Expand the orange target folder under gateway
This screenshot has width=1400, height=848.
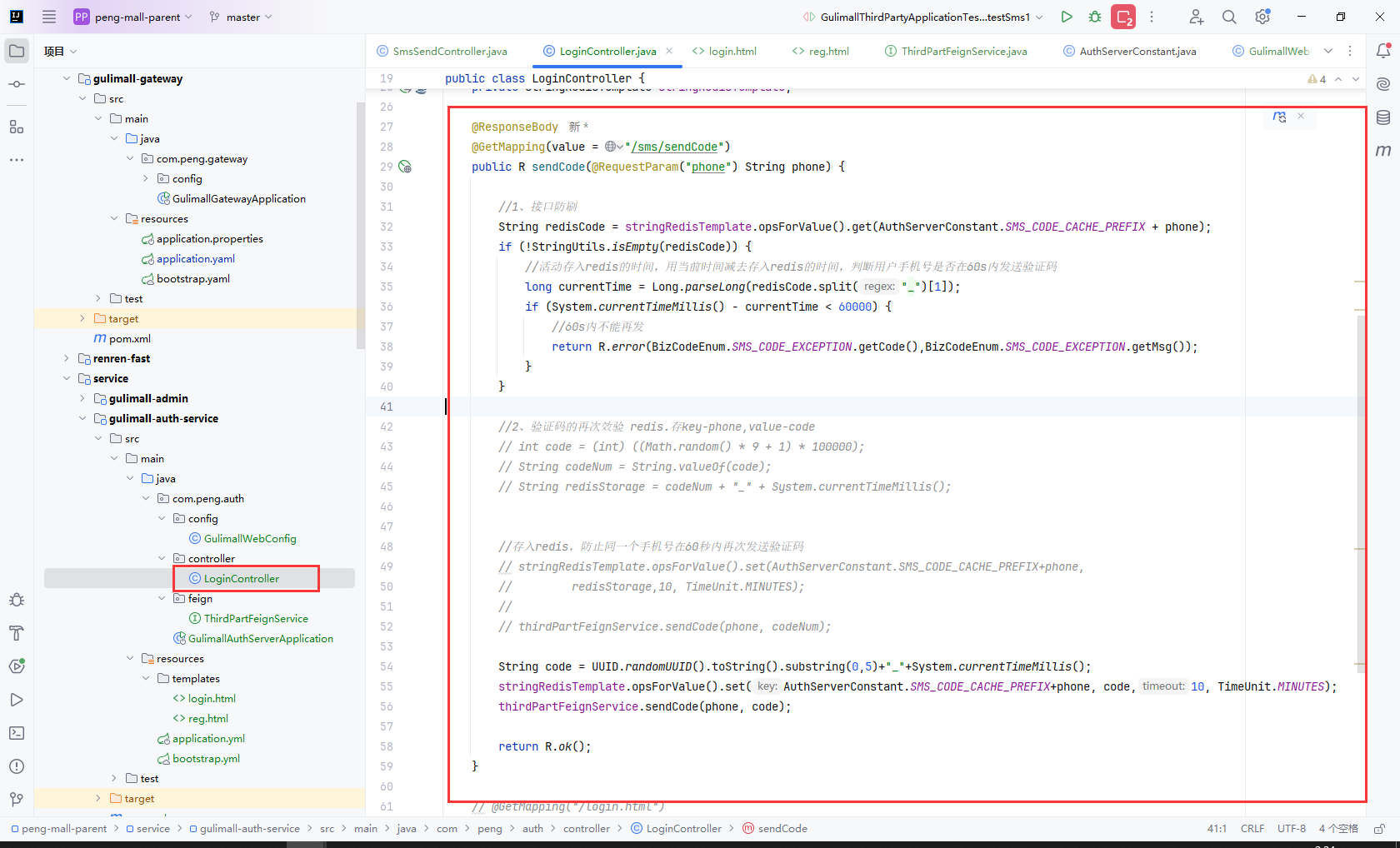tap(82, 318)
